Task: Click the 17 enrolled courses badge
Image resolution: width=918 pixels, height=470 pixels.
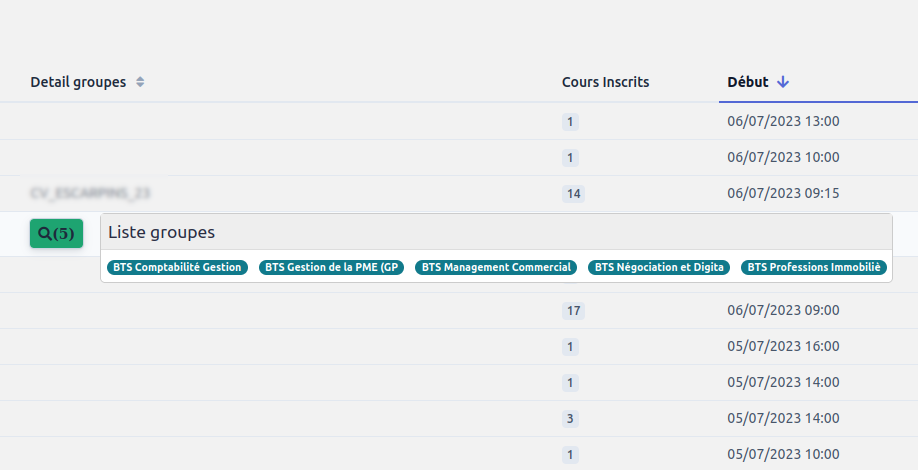Action: point(573,311)
